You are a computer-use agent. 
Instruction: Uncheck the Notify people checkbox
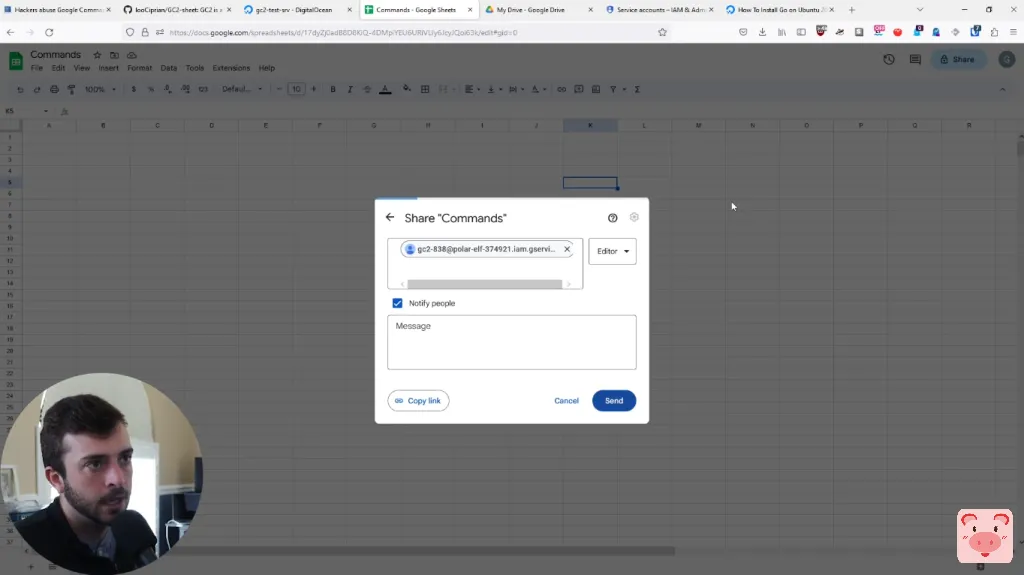tap(397, 303)
